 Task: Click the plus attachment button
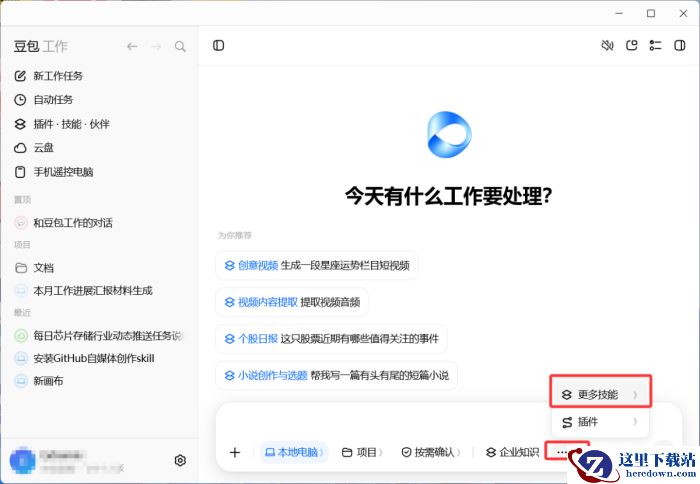[x=235, y=452]
